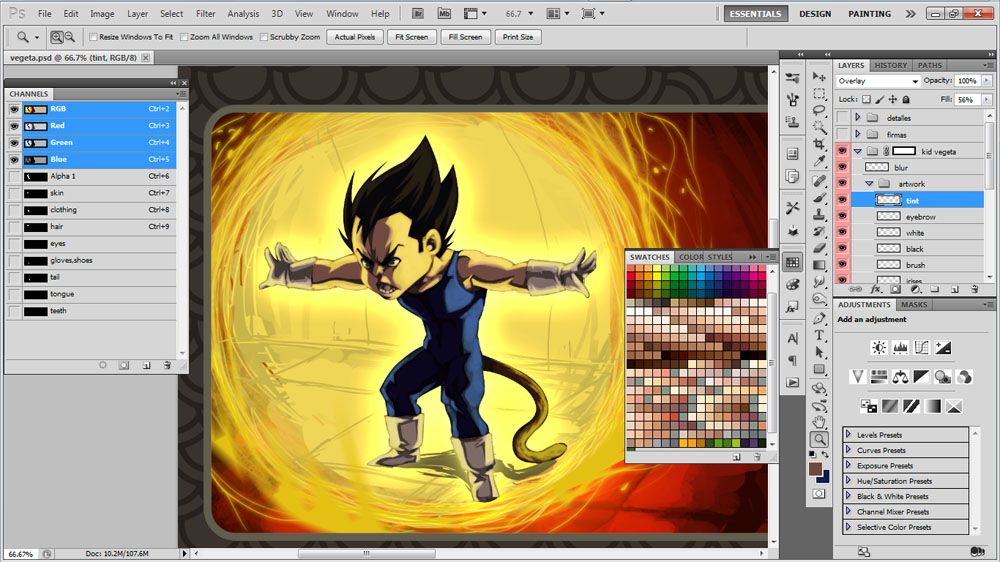Open the Fill slider arrow
Viewport: 1000px width, 562px height.
point(987,100)
